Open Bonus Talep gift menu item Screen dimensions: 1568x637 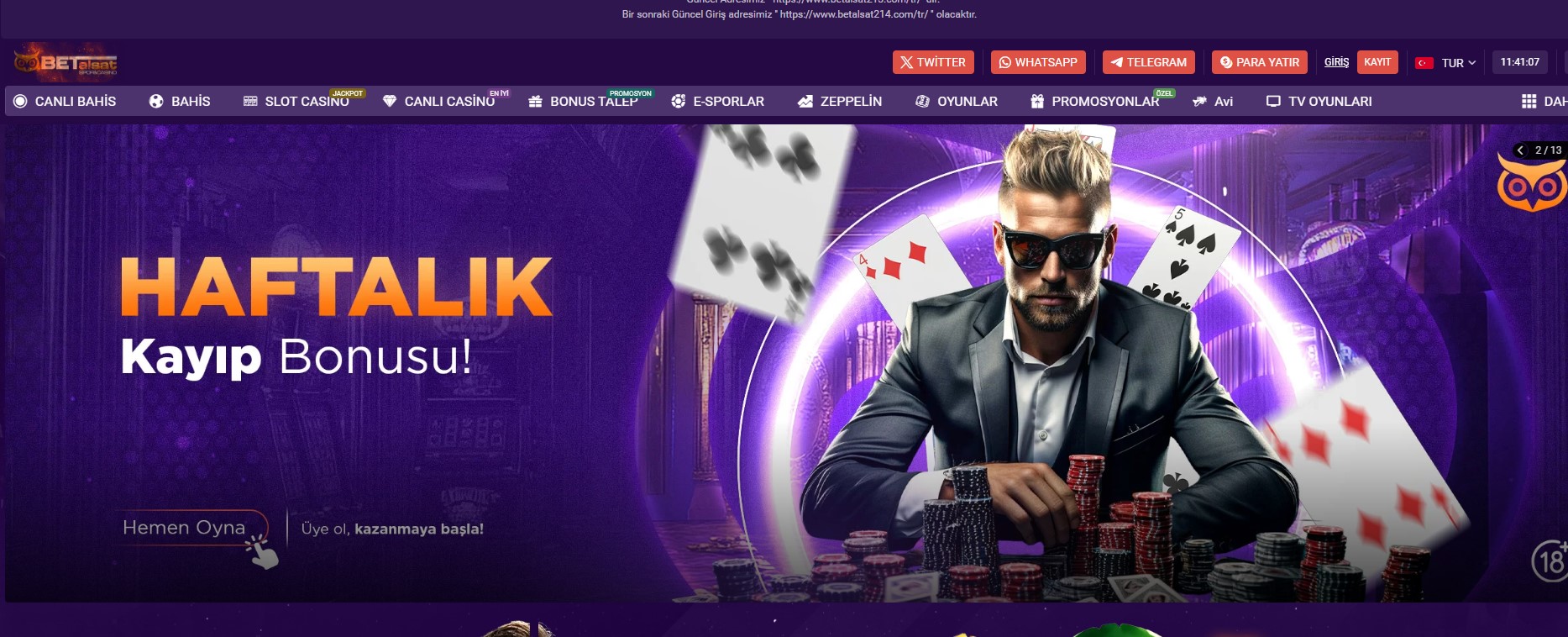pos(584,101)
